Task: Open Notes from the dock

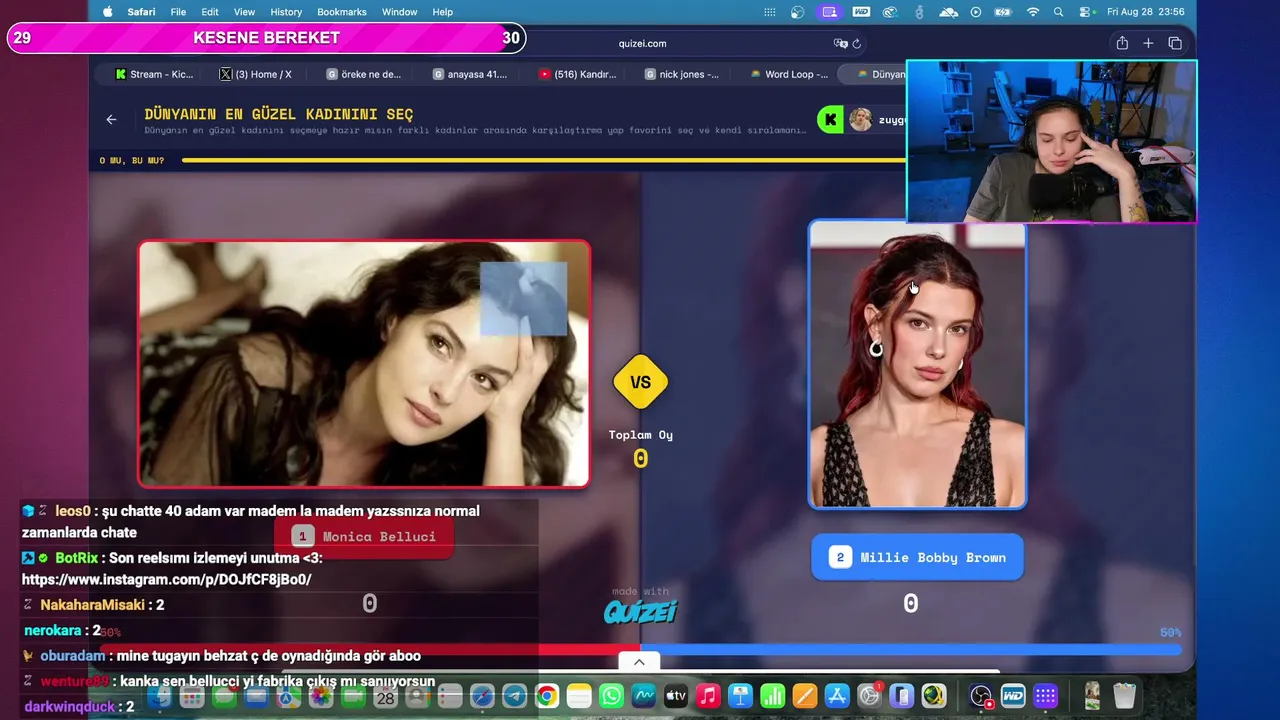Action: click(x=579, y=696)
